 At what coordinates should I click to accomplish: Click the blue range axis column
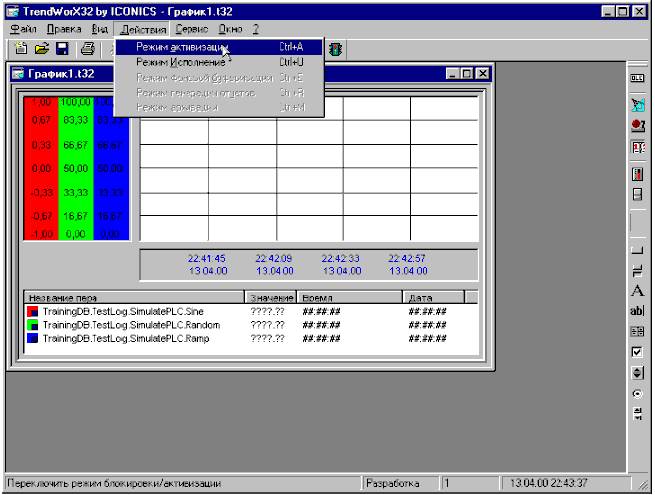point(111,168)
